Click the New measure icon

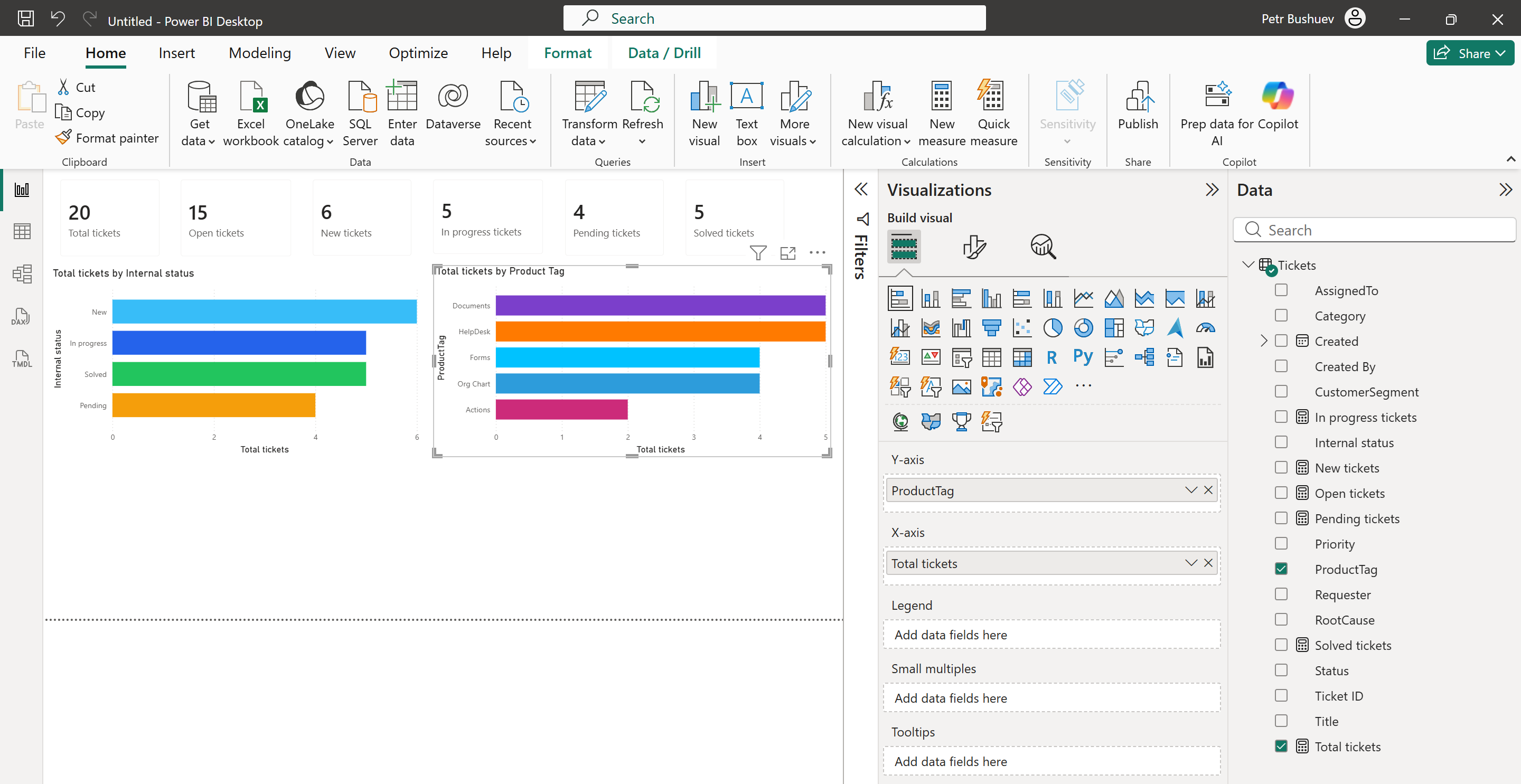941,96
